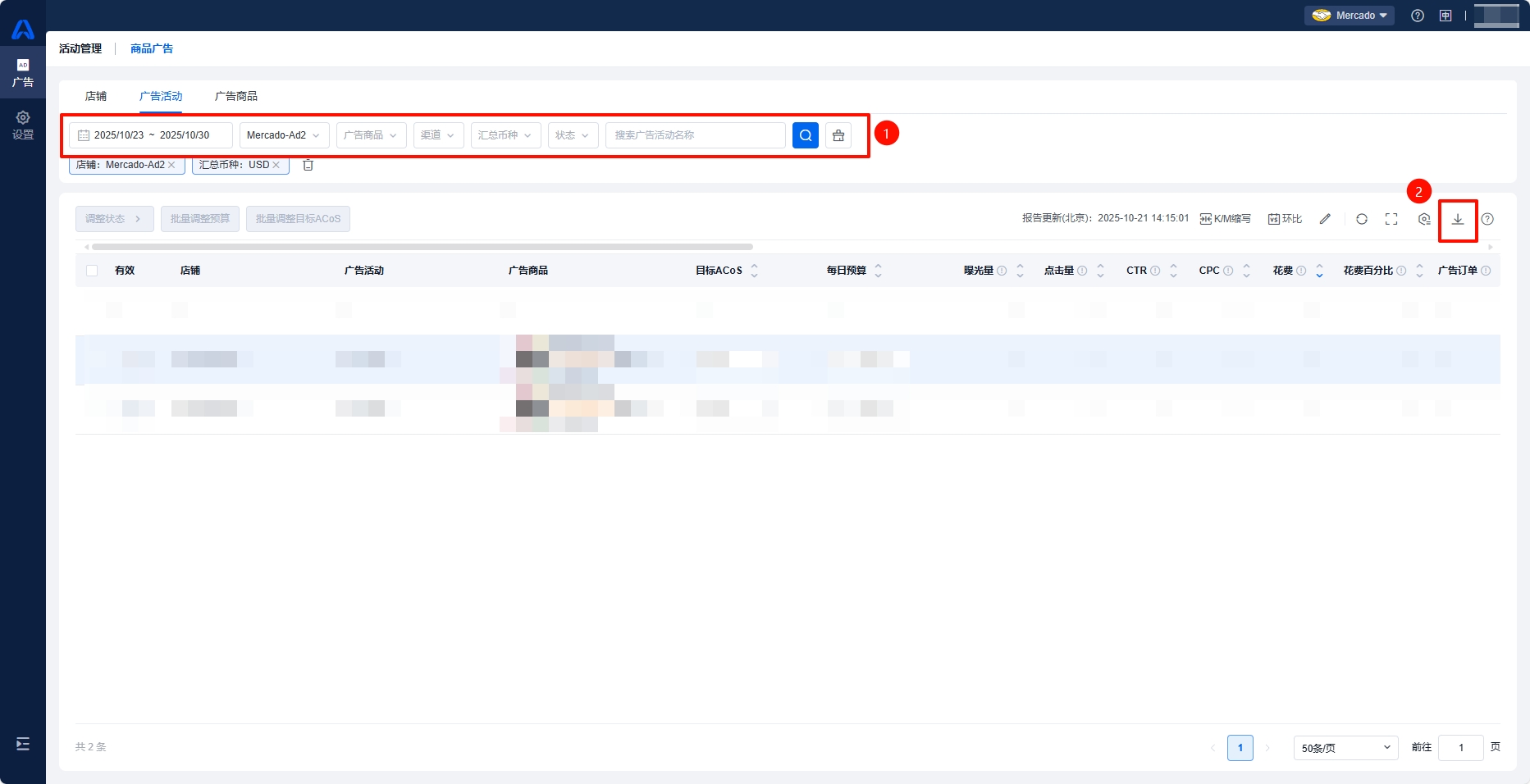Click the download export icon
This screenshot has width=1530, height=784.
[1457, 219]
